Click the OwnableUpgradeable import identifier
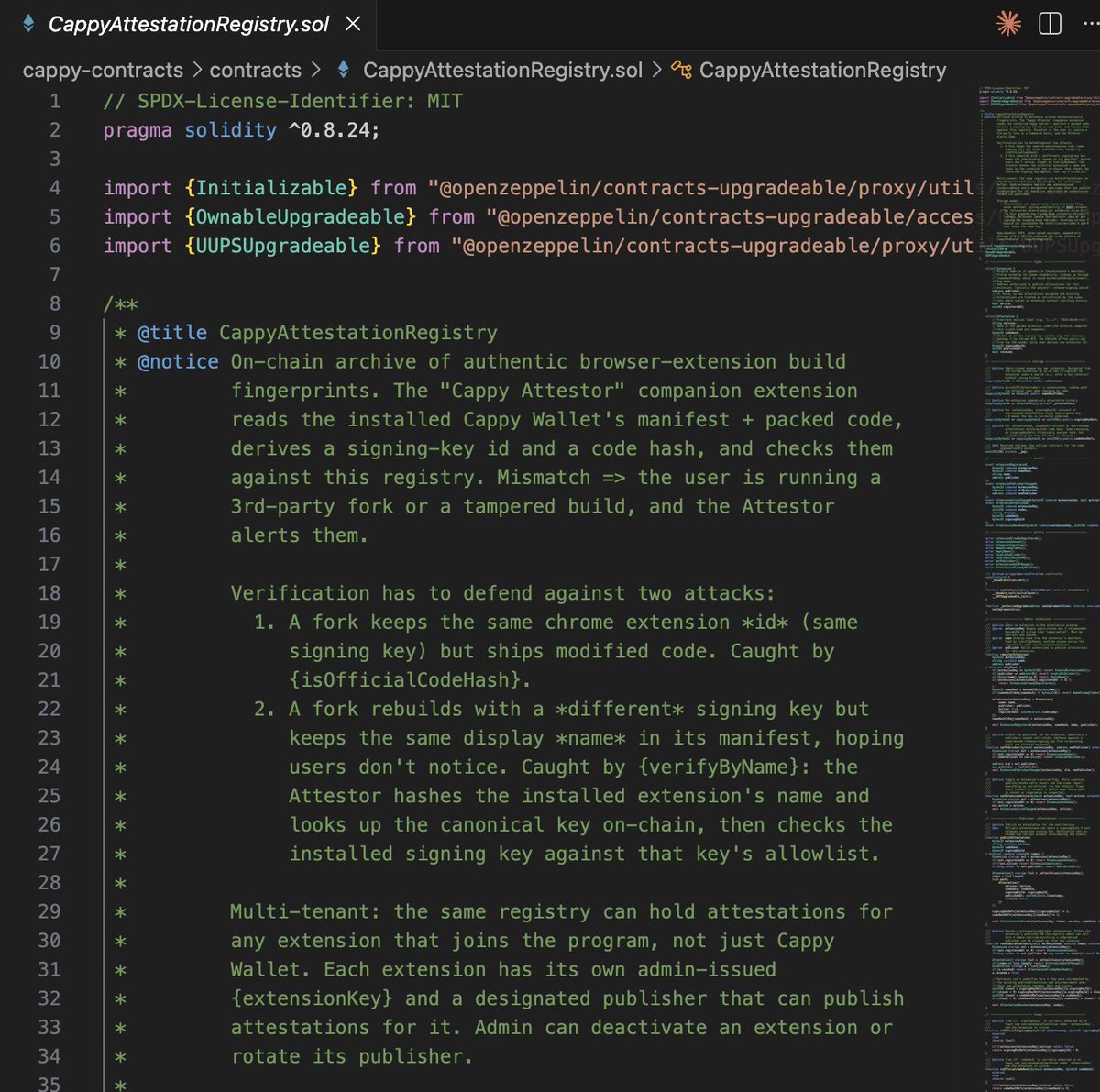1100x1092 pixels. coord(301,217)
